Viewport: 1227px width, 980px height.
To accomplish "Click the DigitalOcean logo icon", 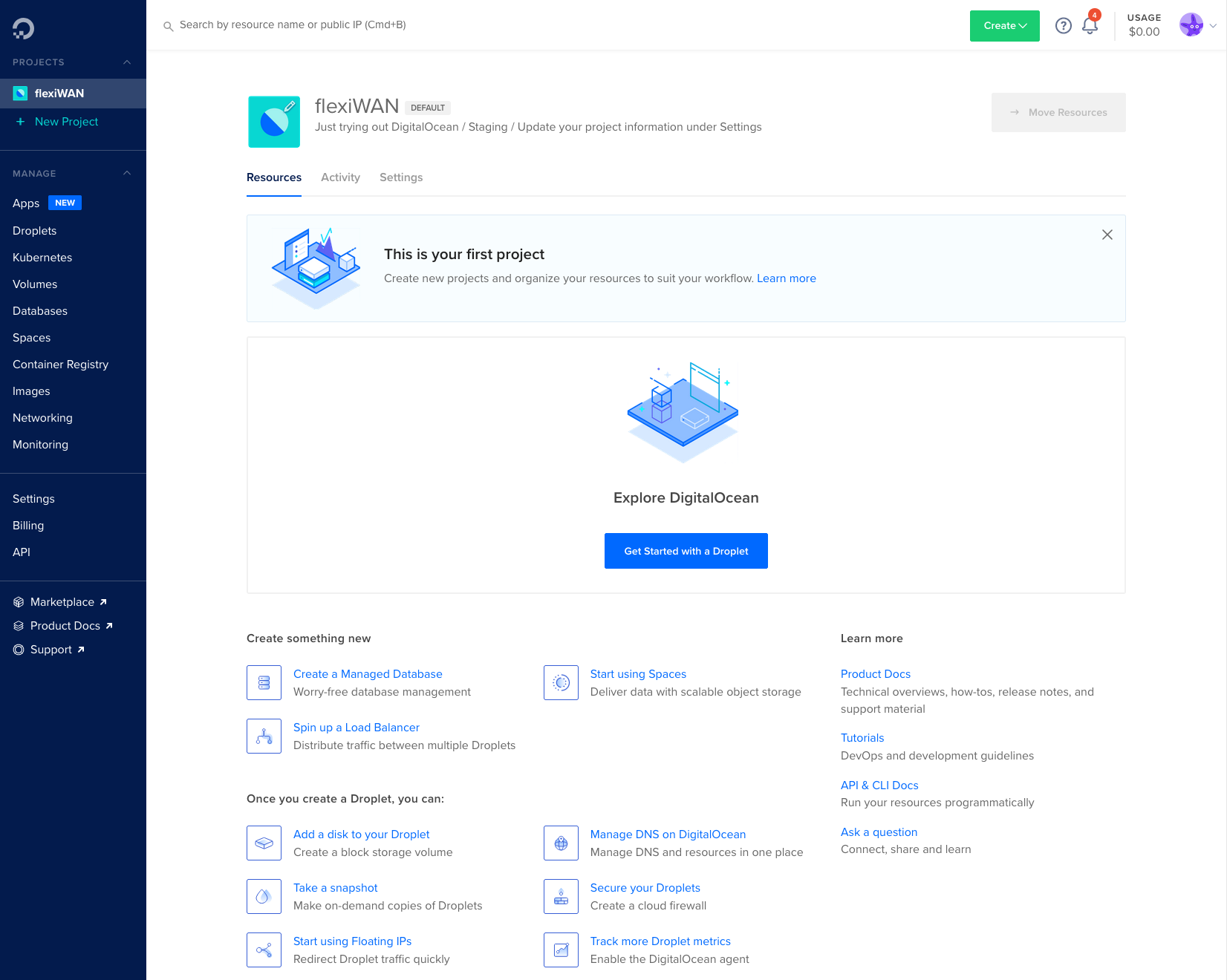I will point(23,28).
